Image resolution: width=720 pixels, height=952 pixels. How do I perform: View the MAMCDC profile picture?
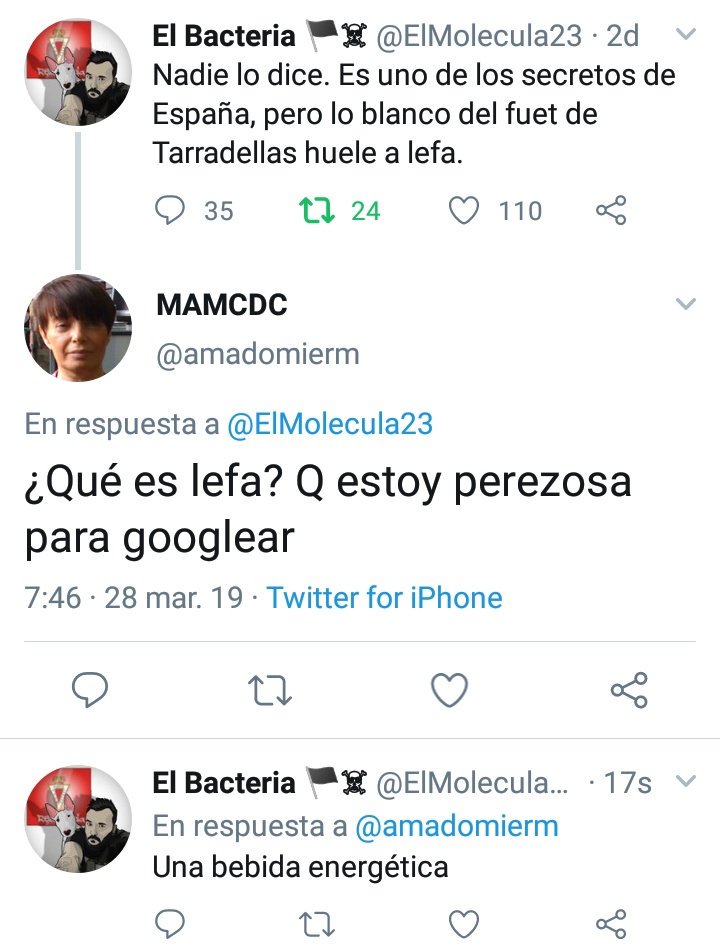point(78,328)
